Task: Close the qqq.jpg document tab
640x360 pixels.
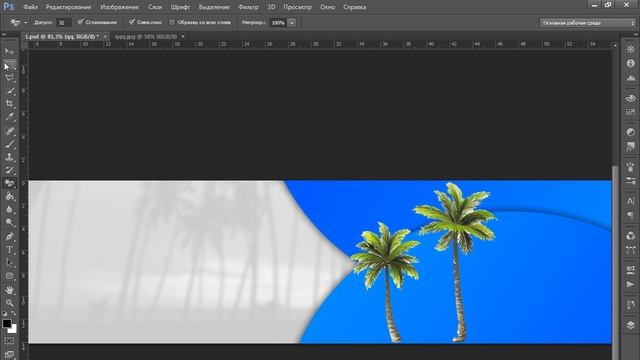Action: (x=183, y=37)
